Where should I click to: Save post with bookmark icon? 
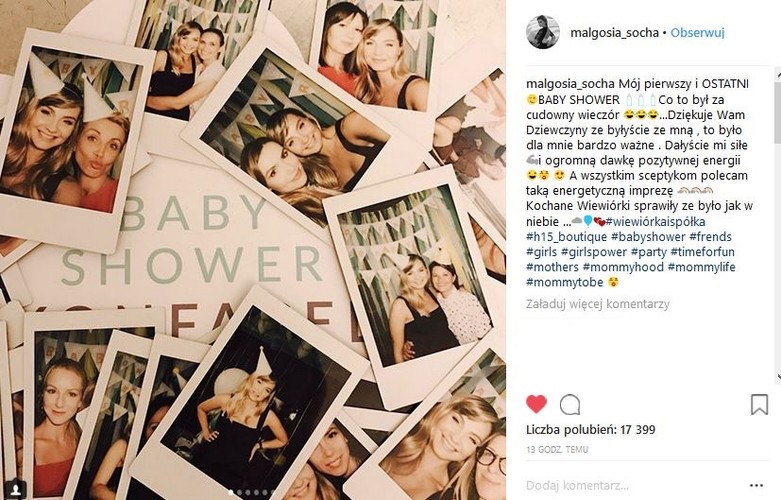(x=759, y=404)
